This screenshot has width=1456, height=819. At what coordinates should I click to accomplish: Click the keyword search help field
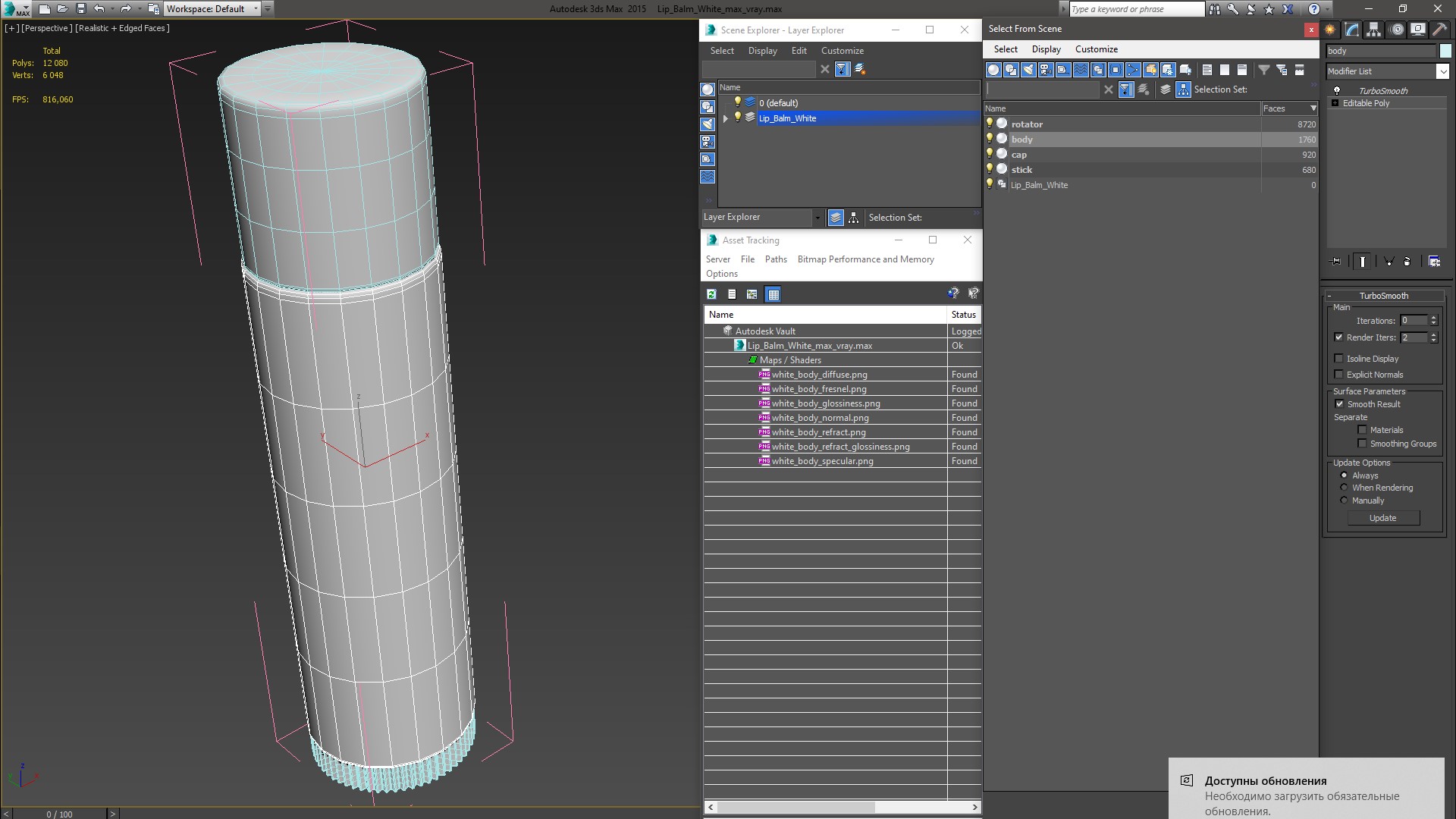tap(1135, 9)
